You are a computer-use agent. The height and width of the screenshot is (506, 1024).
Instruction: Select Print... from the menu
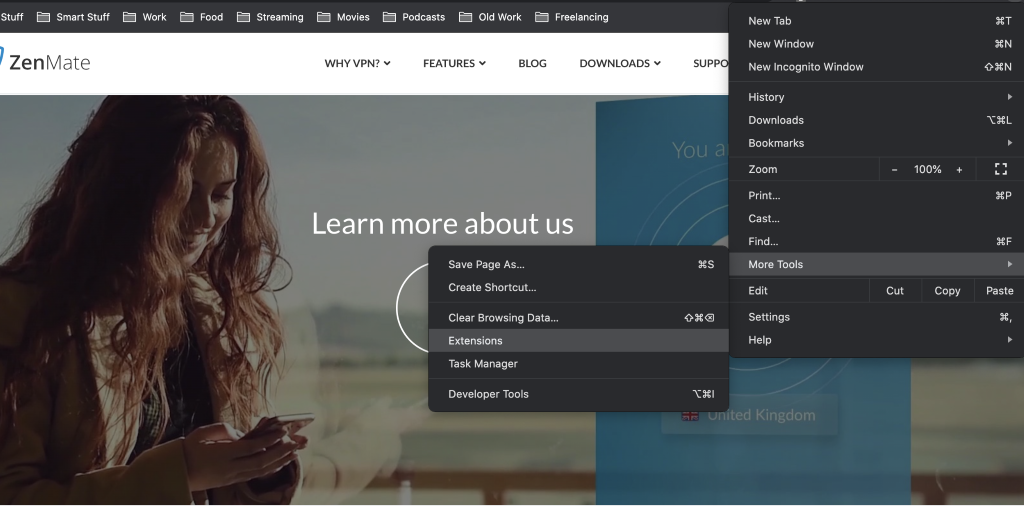pyautogui.click(x=876, y=195)
